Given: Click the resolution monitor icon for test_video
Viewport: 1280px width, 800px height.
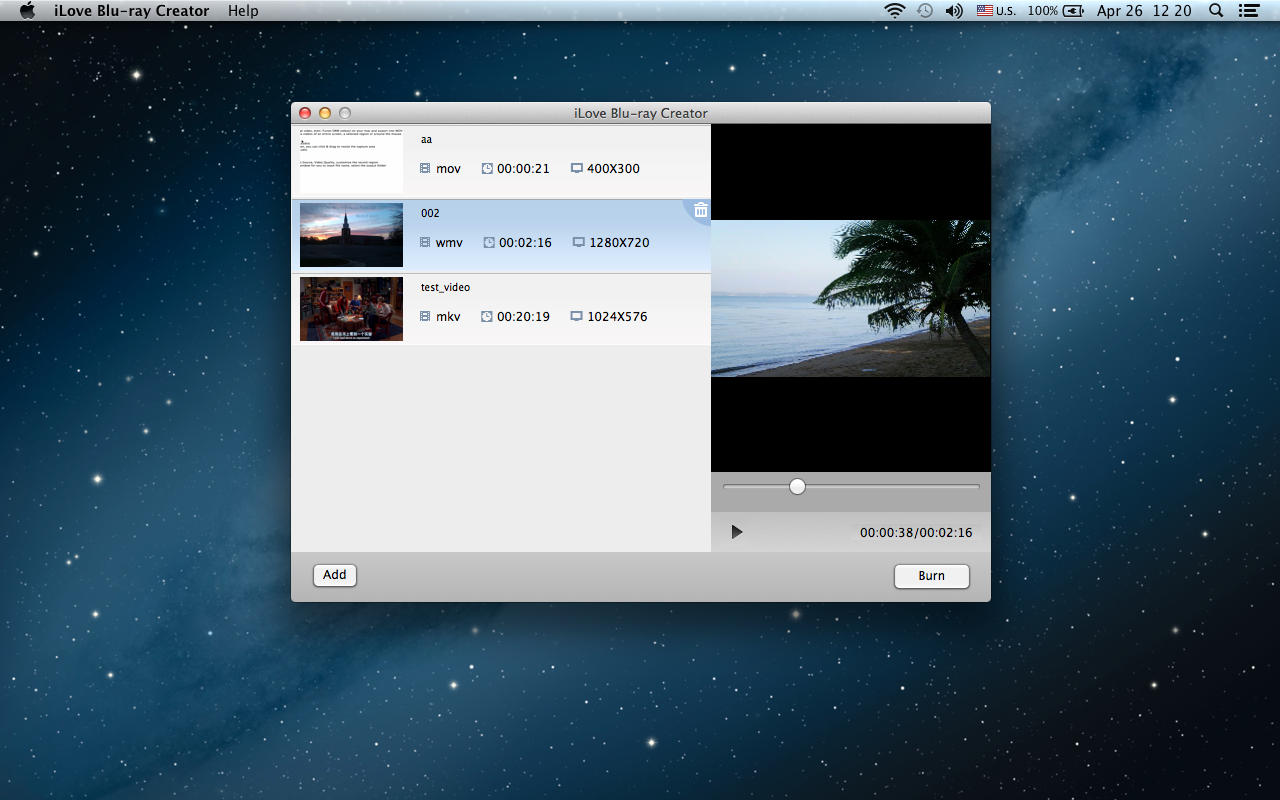Looking at the screenshot, I should pos(576,317).
